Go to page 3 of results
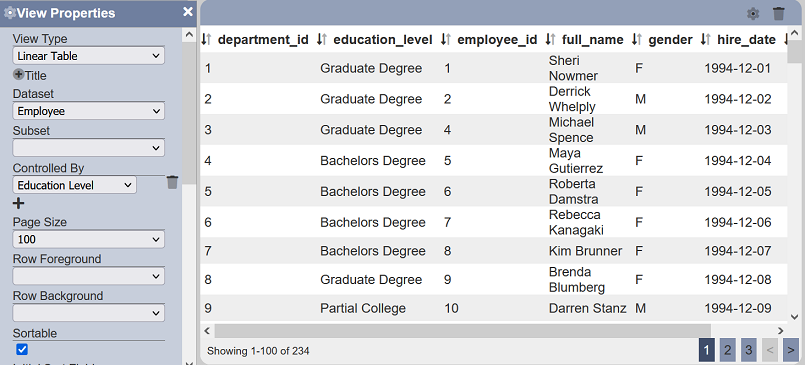This screenshot has height=365, width=805. (x=749, y=351)
